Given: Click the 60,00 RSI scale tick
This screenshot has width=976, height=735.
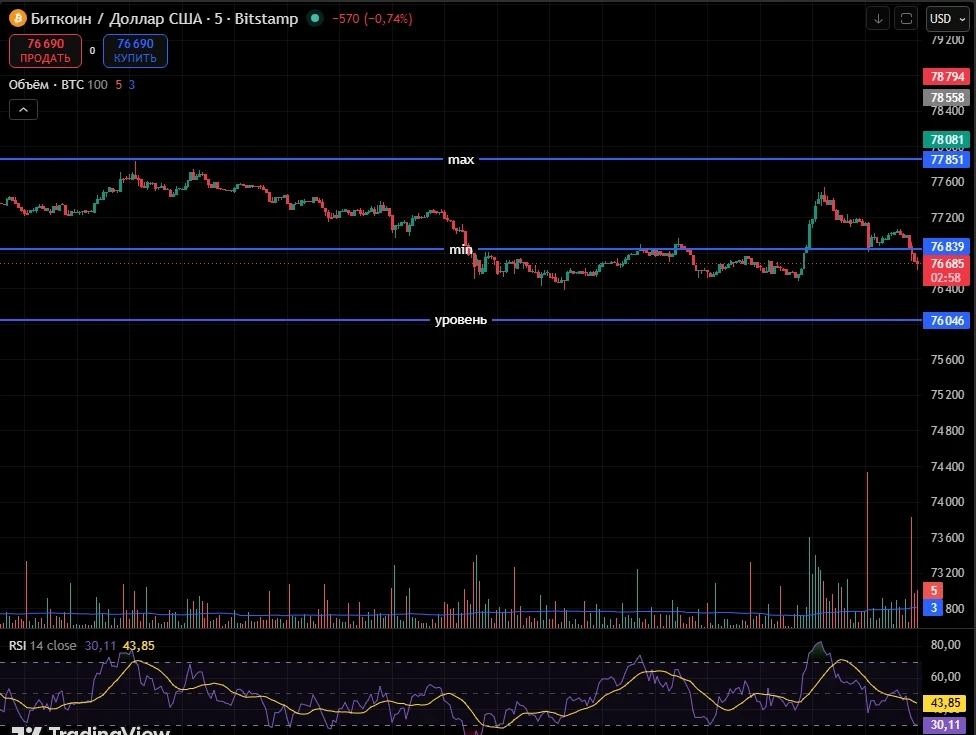Looking at the screenshot, I should tap(946, 676).
